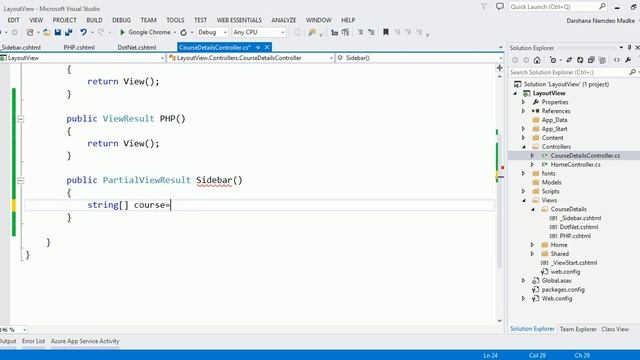640x360 pixels.
Task: Select HomeController.cs in Solution Explorer
Action: tap(576, 164)
